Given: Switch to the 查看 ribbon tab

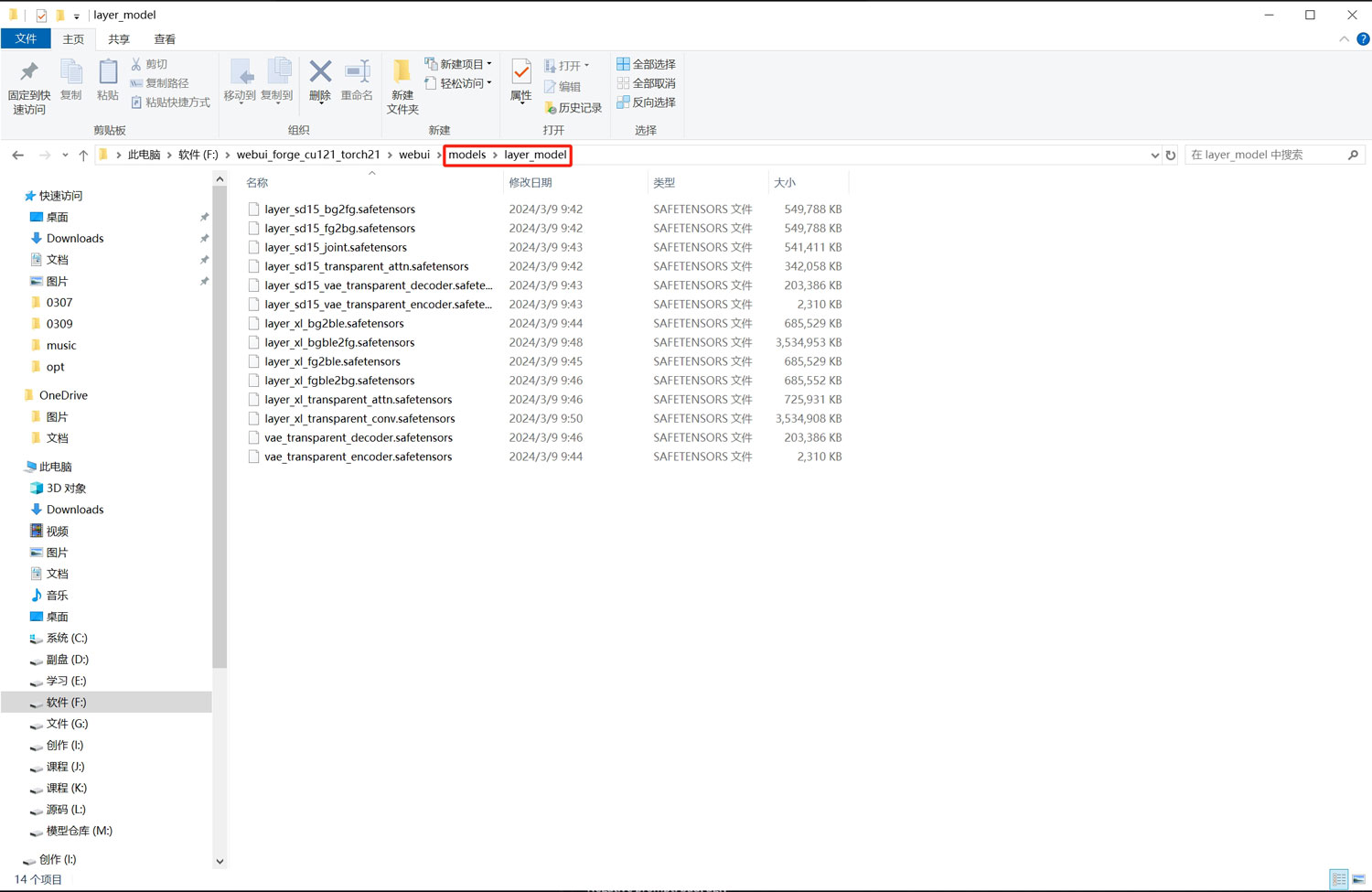Looking at the screenshot, I should pyautogui.click(x=165, y=39).
